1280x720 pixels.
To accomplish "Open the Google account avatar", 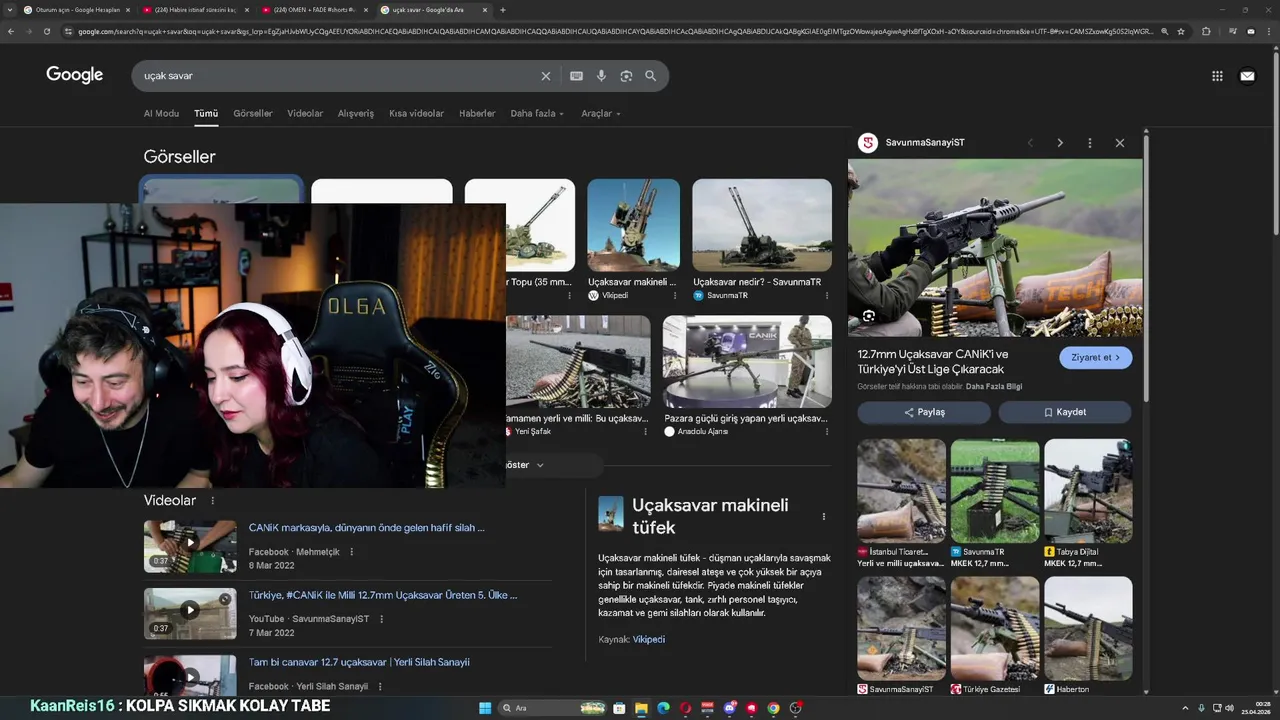I will pos(1247,76).
